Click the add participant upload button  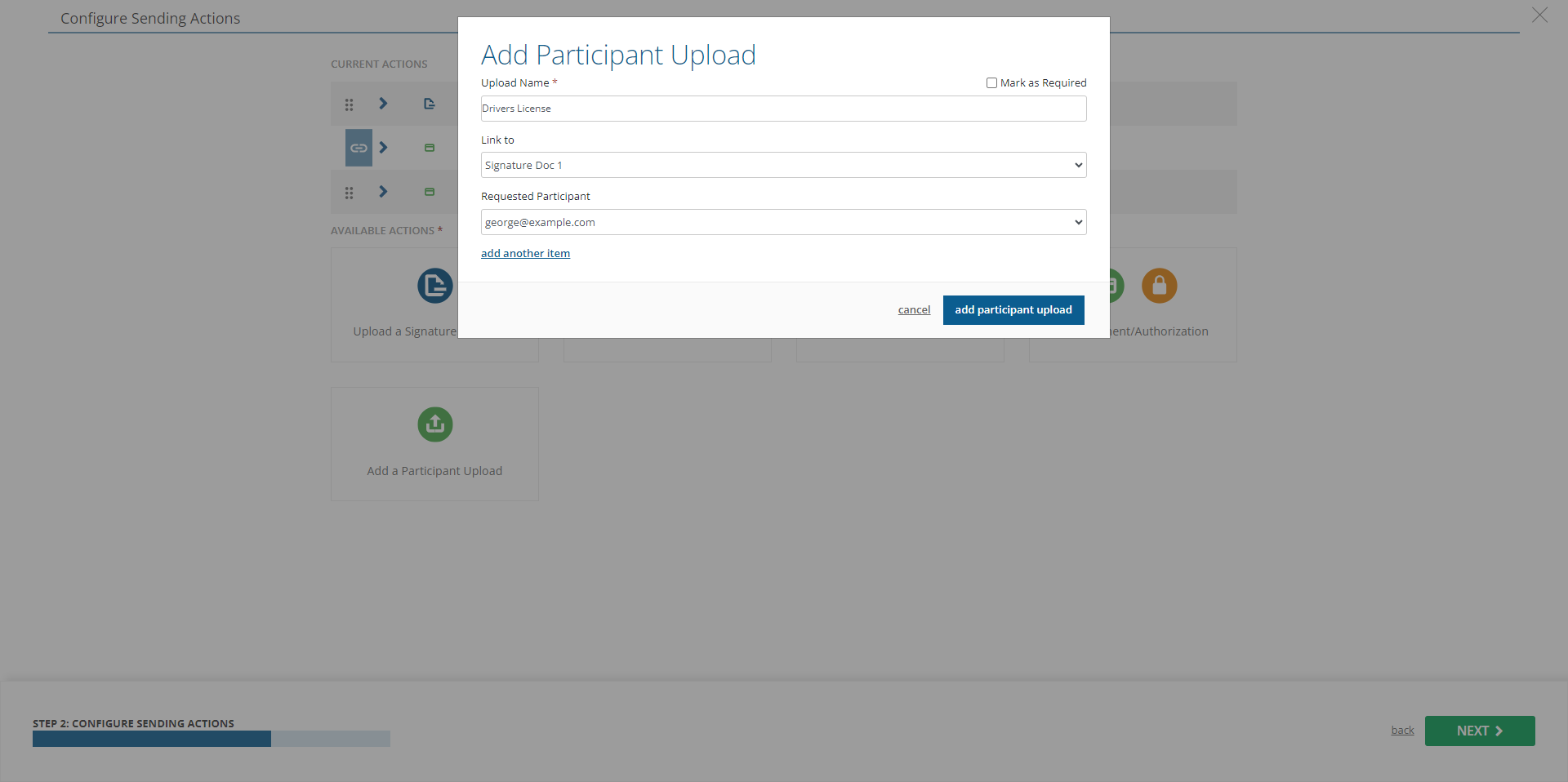[x=1013, y=310]
